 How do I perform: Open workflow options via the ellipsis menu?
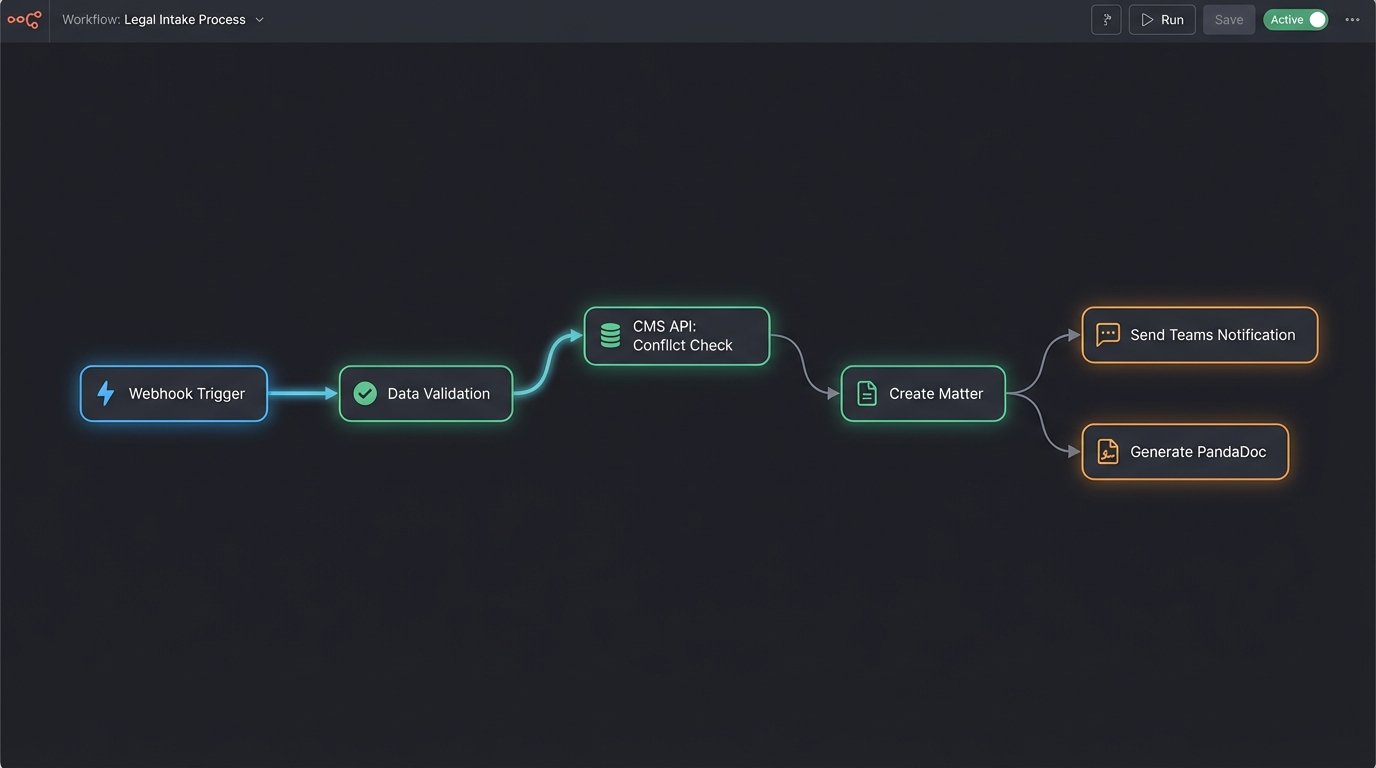[x=1352, y=19]
